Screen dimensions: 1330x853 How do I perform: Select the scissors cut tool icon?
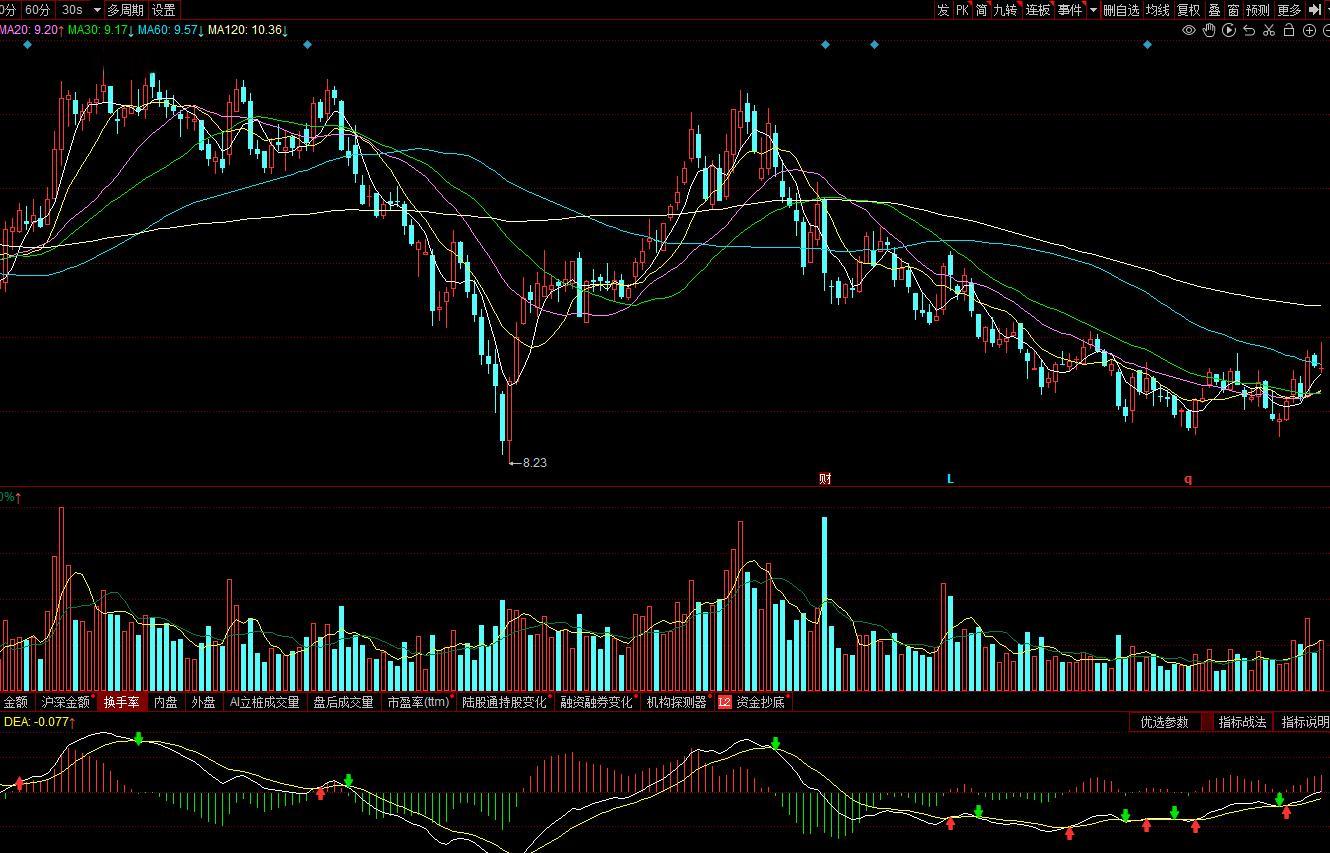click(x=1269, y=31)
